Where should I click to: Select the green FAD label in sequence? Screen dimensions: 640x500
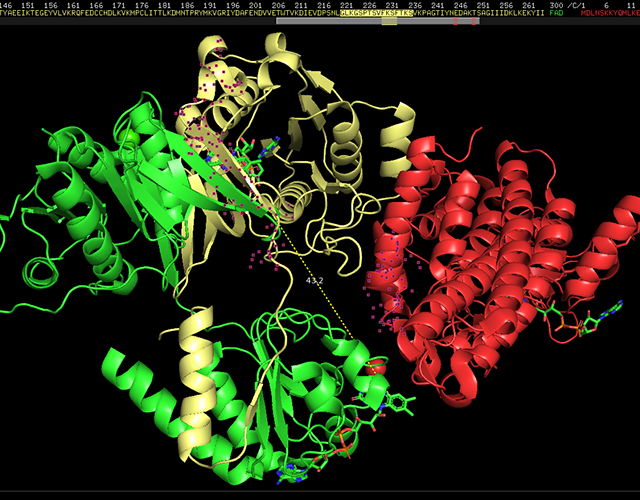pyautogui.click(x=556, y=14)
